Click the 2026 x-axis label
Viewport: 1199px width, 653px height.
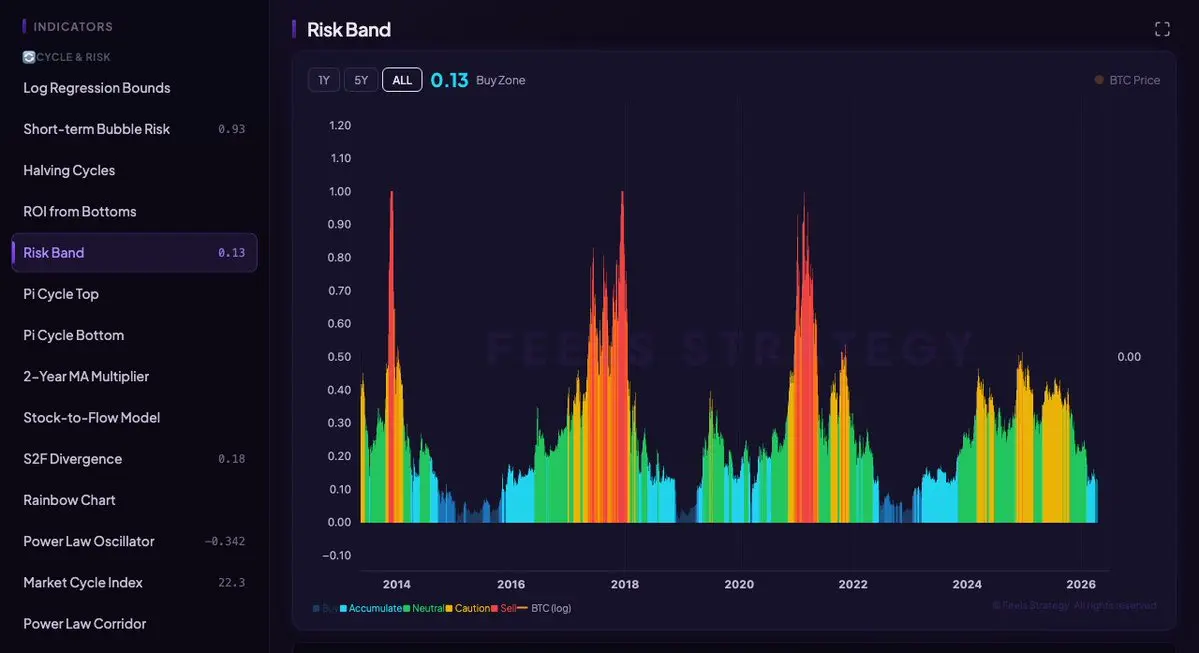tap(1080, 584)
